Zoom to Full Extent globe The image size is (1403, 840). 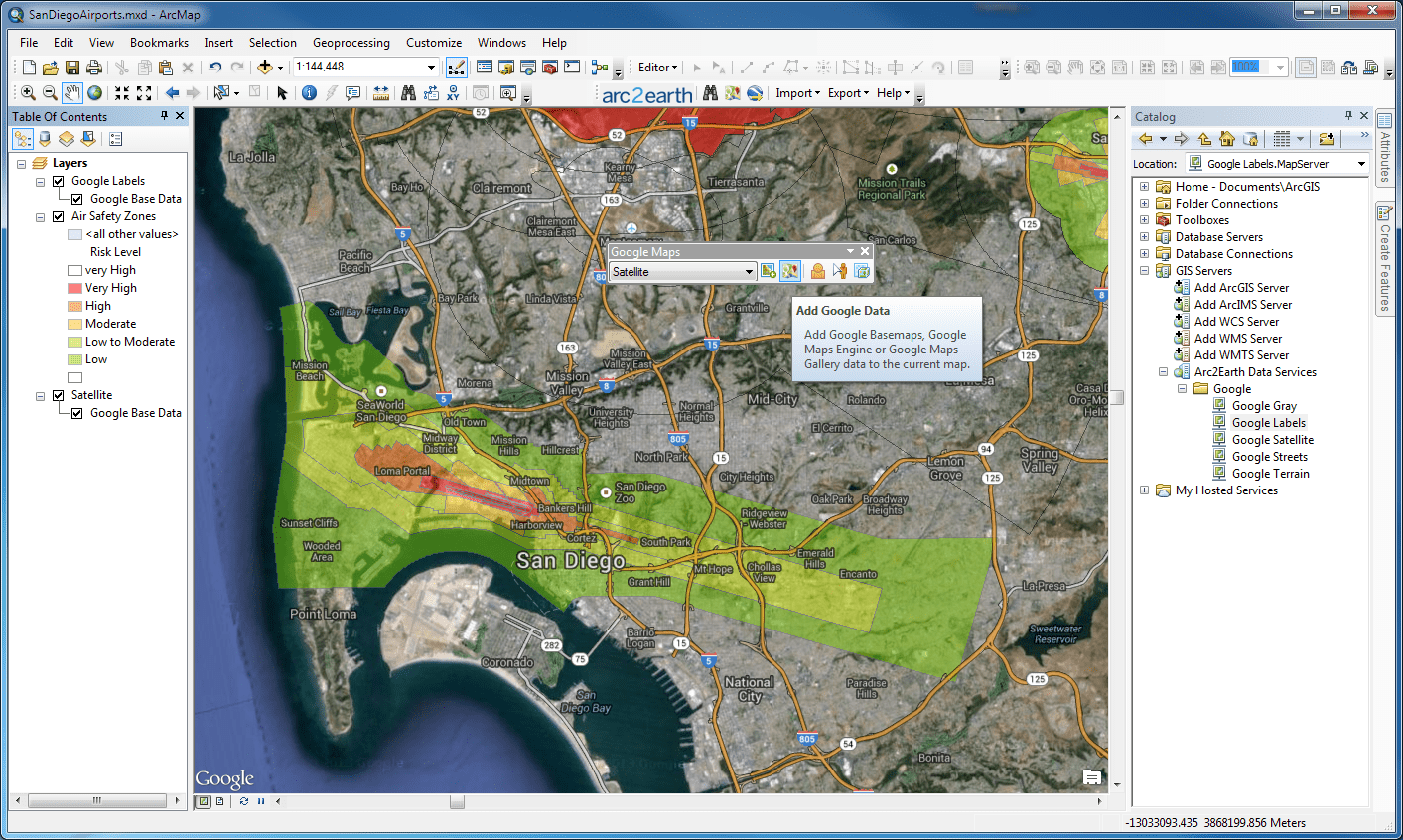[x=94, y=93]
